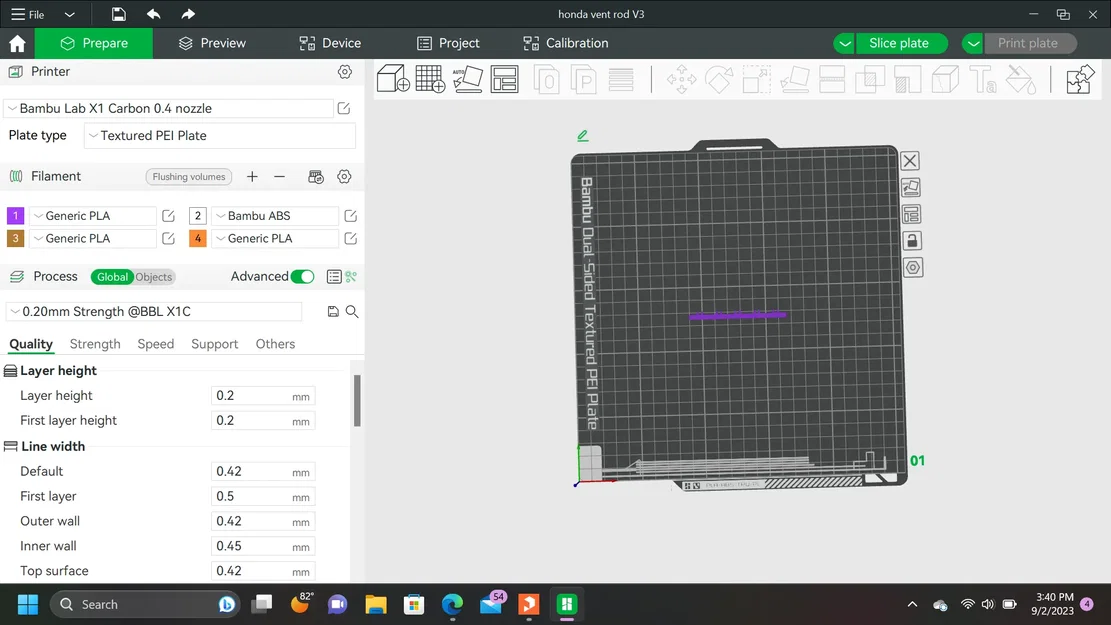
Task: Select the Global process scope
Action: [x=112, y=277]
